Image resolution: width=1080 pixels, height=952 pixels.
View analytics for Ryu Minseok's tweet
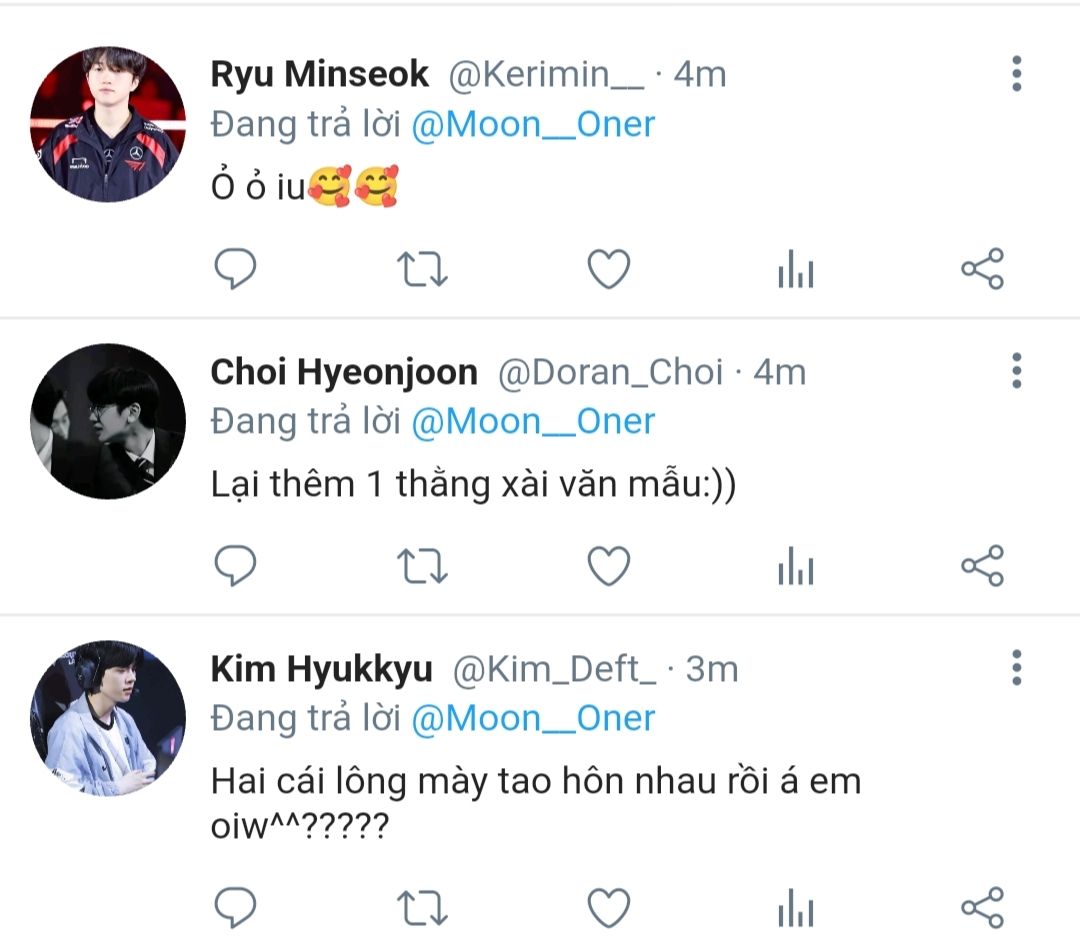pyautogui.click(x=796, y=270)
